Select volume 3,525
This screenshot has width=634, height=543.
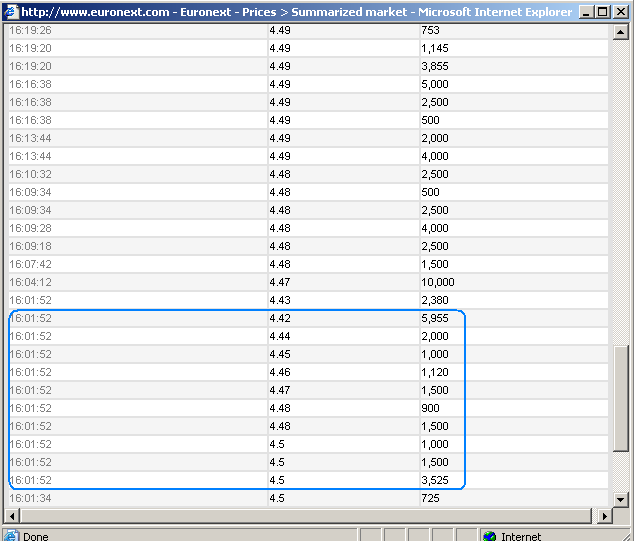(x=435, y=480)
